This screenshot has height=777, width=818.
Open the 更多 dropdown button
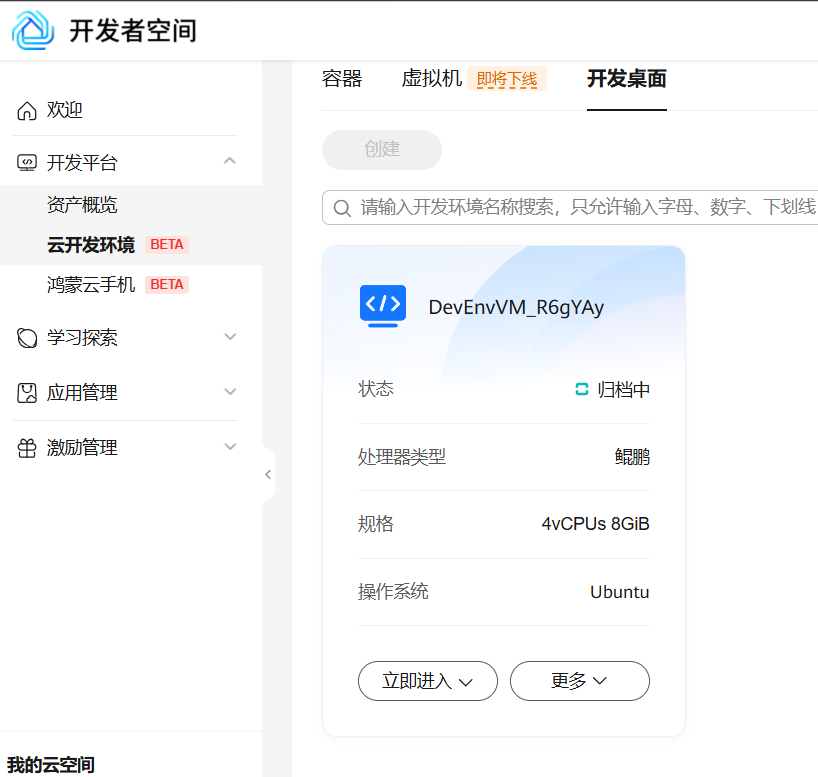click(x=580, y=681)
